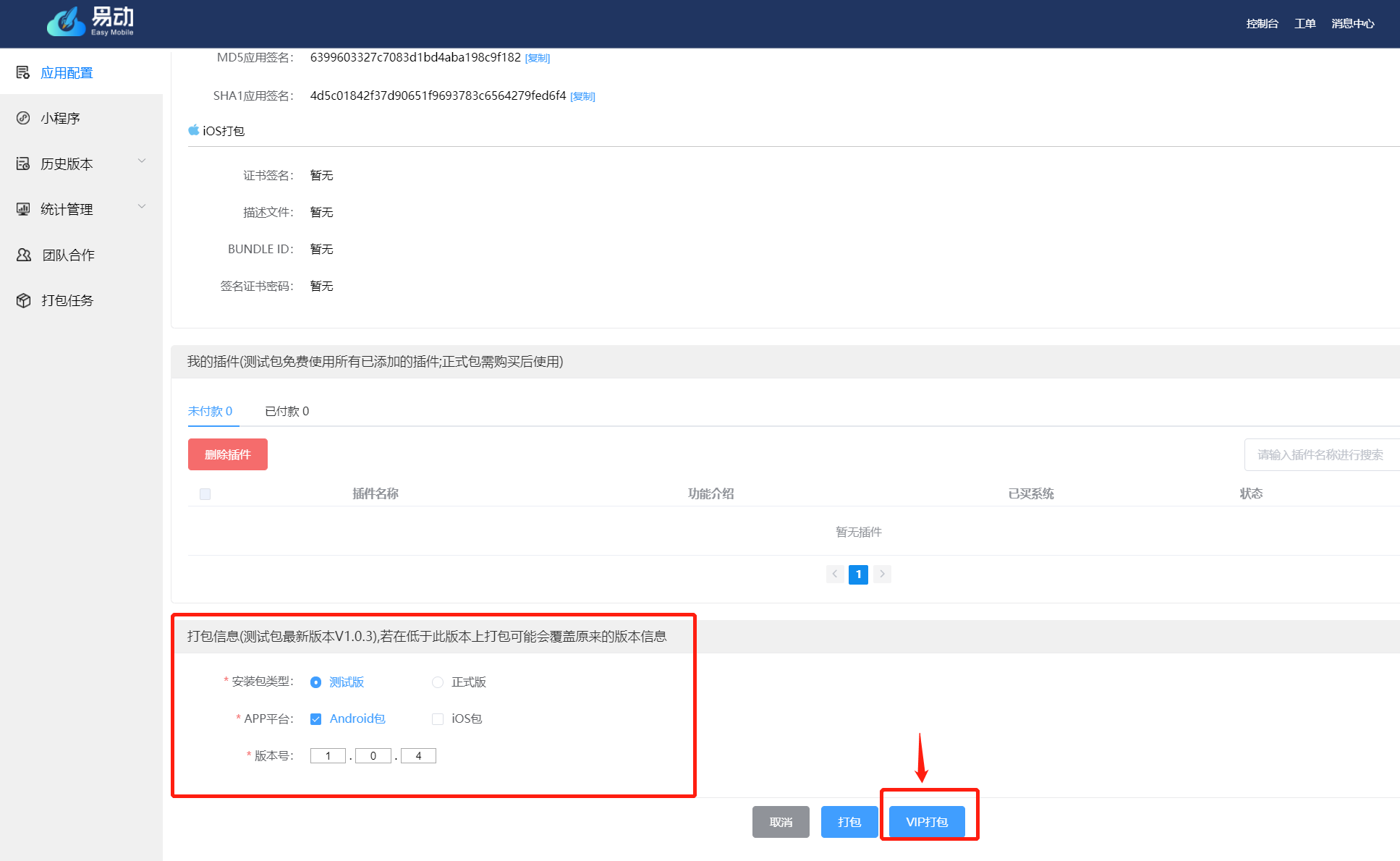Click the red 删除插件 button
1400x861 pixels.
[228, 454]
